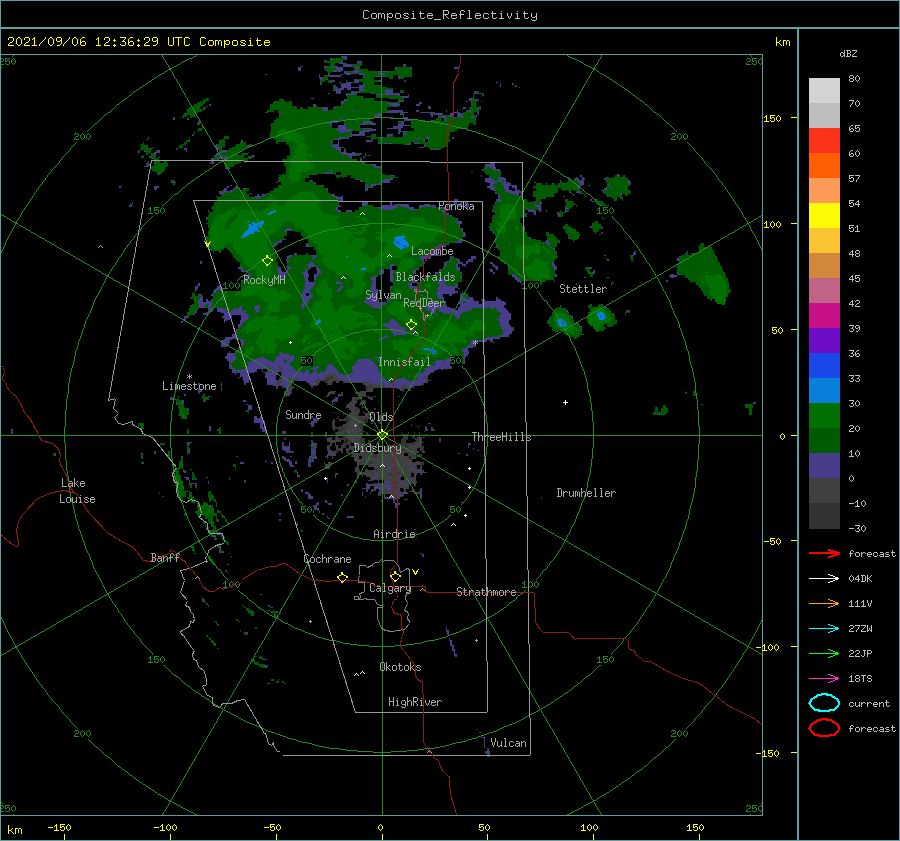Click the Lake Louise label
900x841 pixels.
(77, 491)
